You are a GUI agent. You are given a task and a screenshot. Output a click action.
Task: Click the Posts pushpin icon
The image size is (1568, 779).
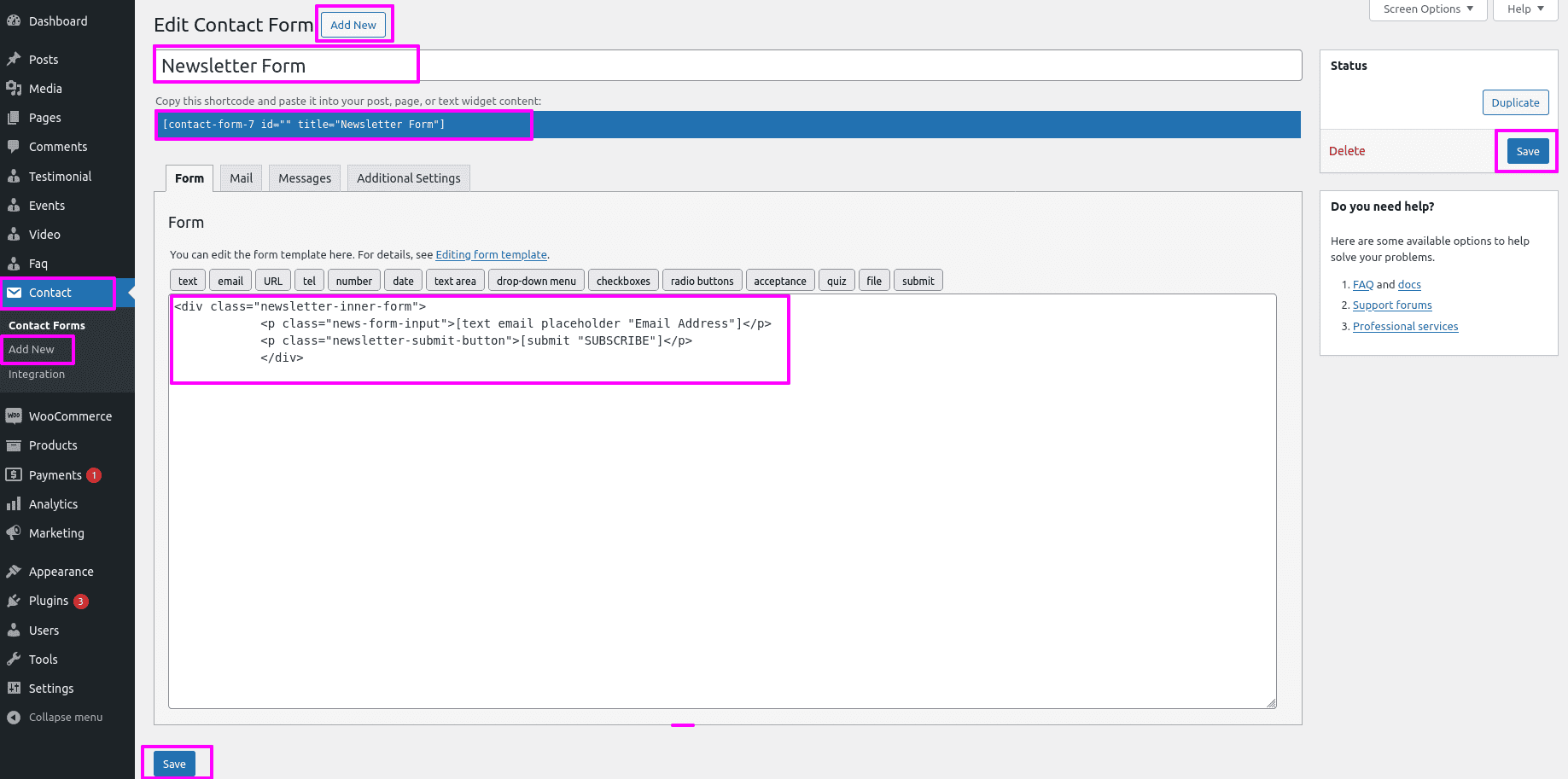[x=14, y=59]
